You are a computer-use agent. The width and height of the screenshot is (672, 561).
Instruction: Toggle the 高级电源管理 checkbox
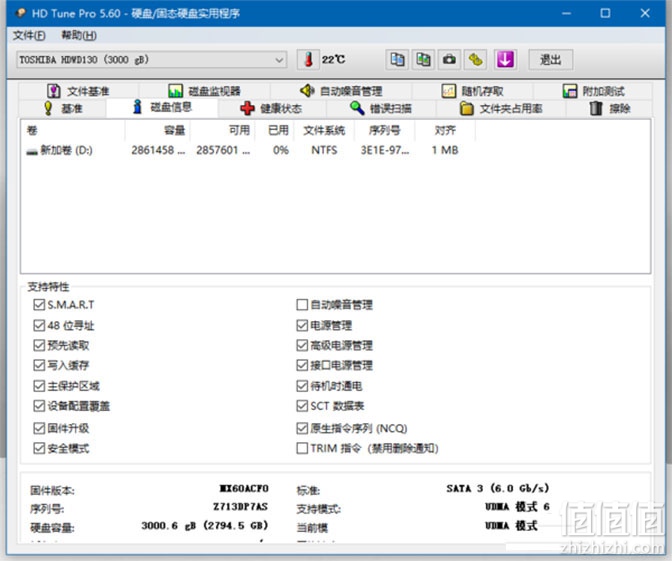302,345
